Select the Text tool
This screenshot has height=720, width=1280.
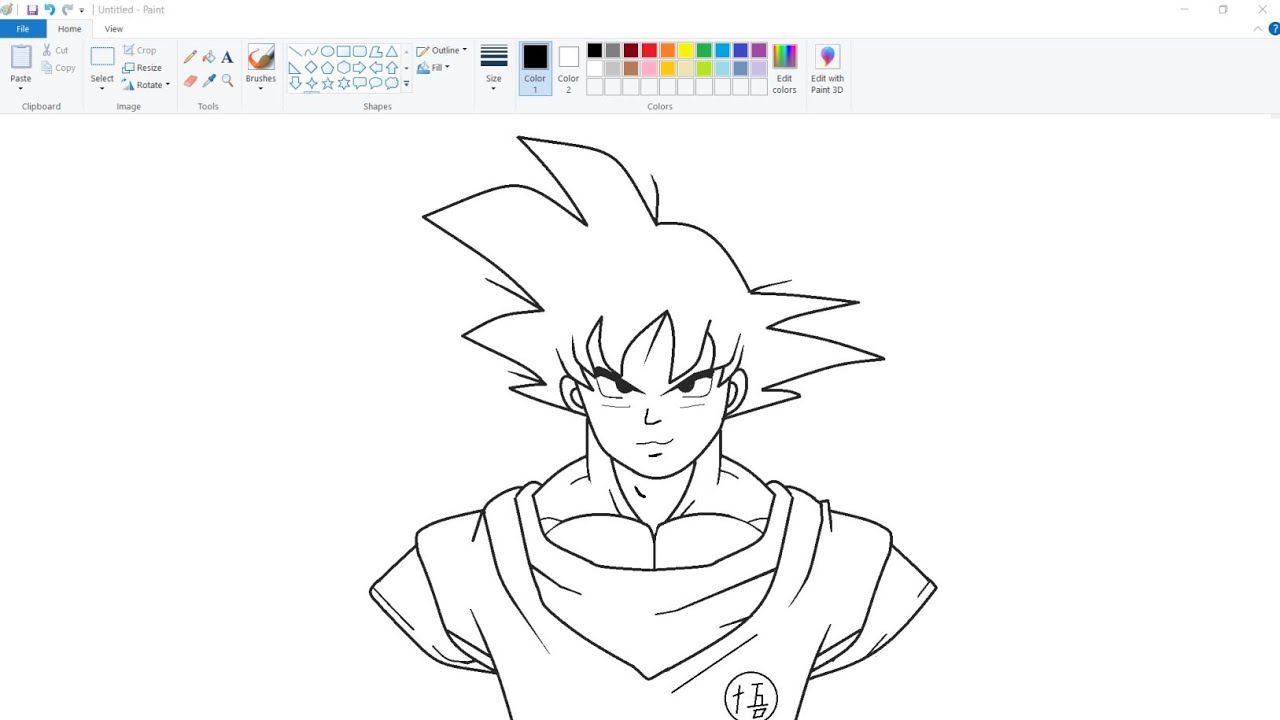227,57
